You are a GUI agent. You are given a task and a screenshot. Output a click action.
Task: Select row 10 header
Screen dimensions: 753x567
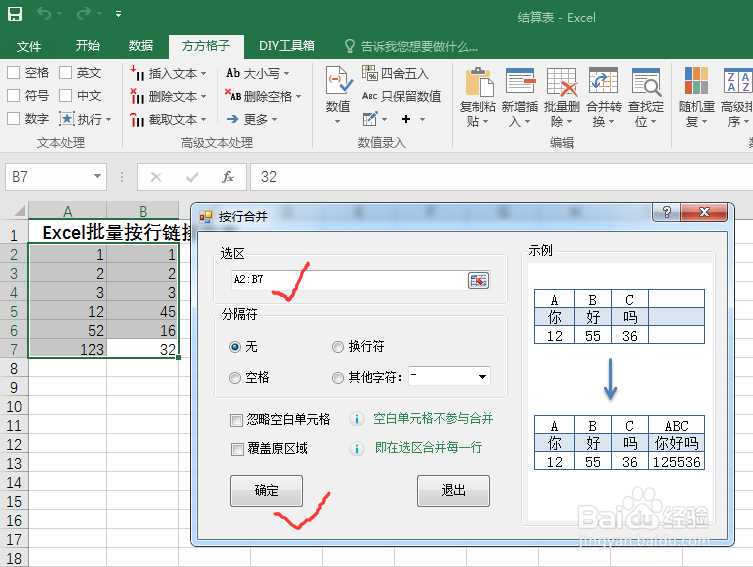click(x=14, y=406)
